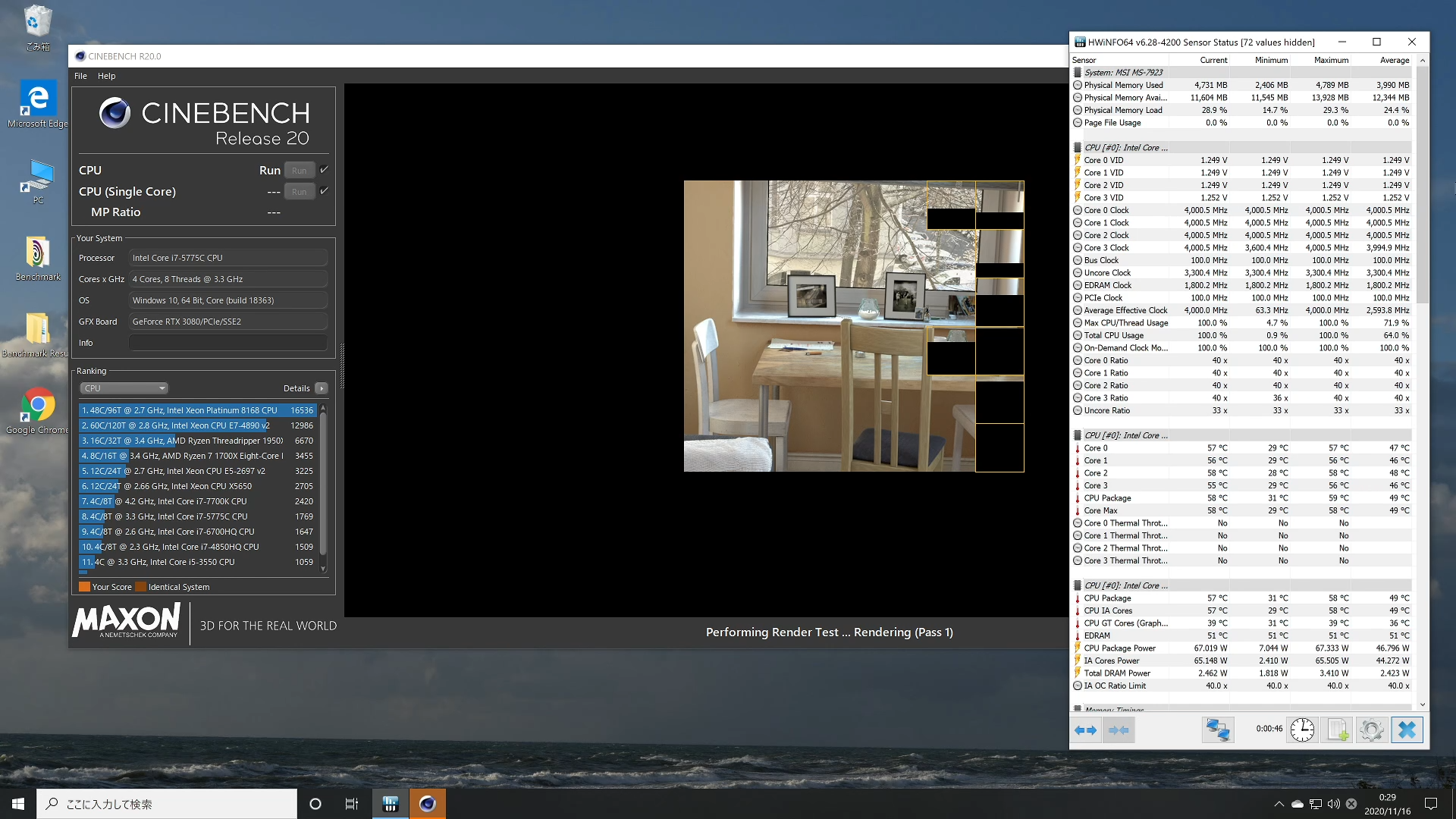
Task: Reset sensor timer with clock icon
Action: click(x=1302, y=730)
